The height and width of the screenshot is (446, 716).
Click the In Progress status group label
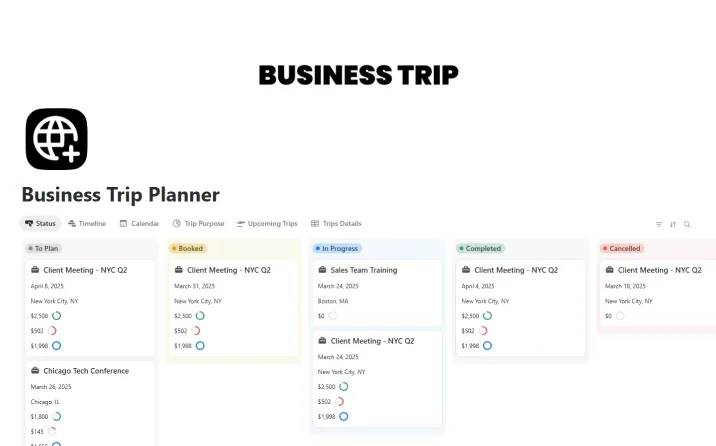pyautogui.click(x=338, y=249)
